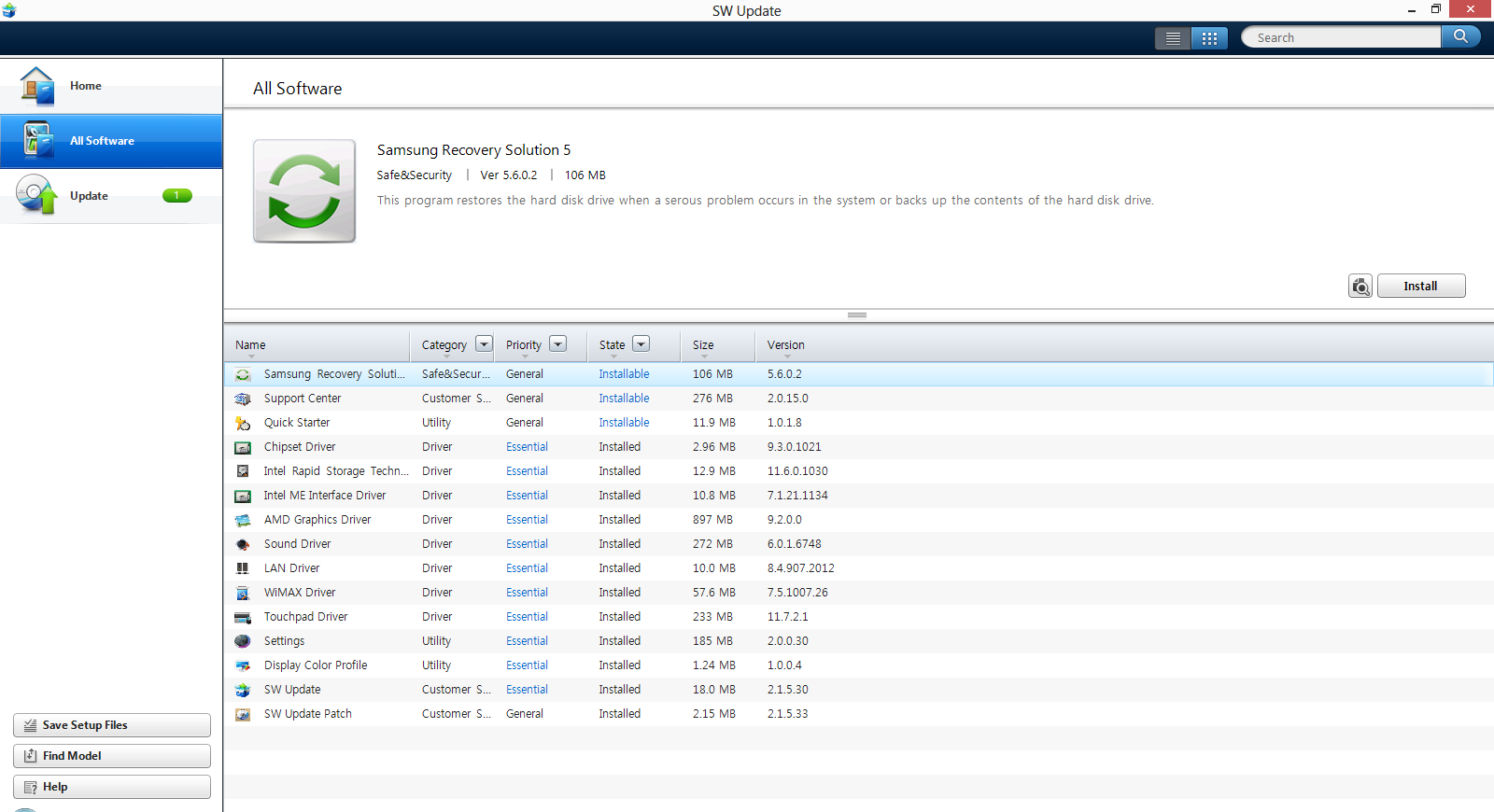Focus the Search input field
The image size is (1494, 812).
[x=1342, y=37]
